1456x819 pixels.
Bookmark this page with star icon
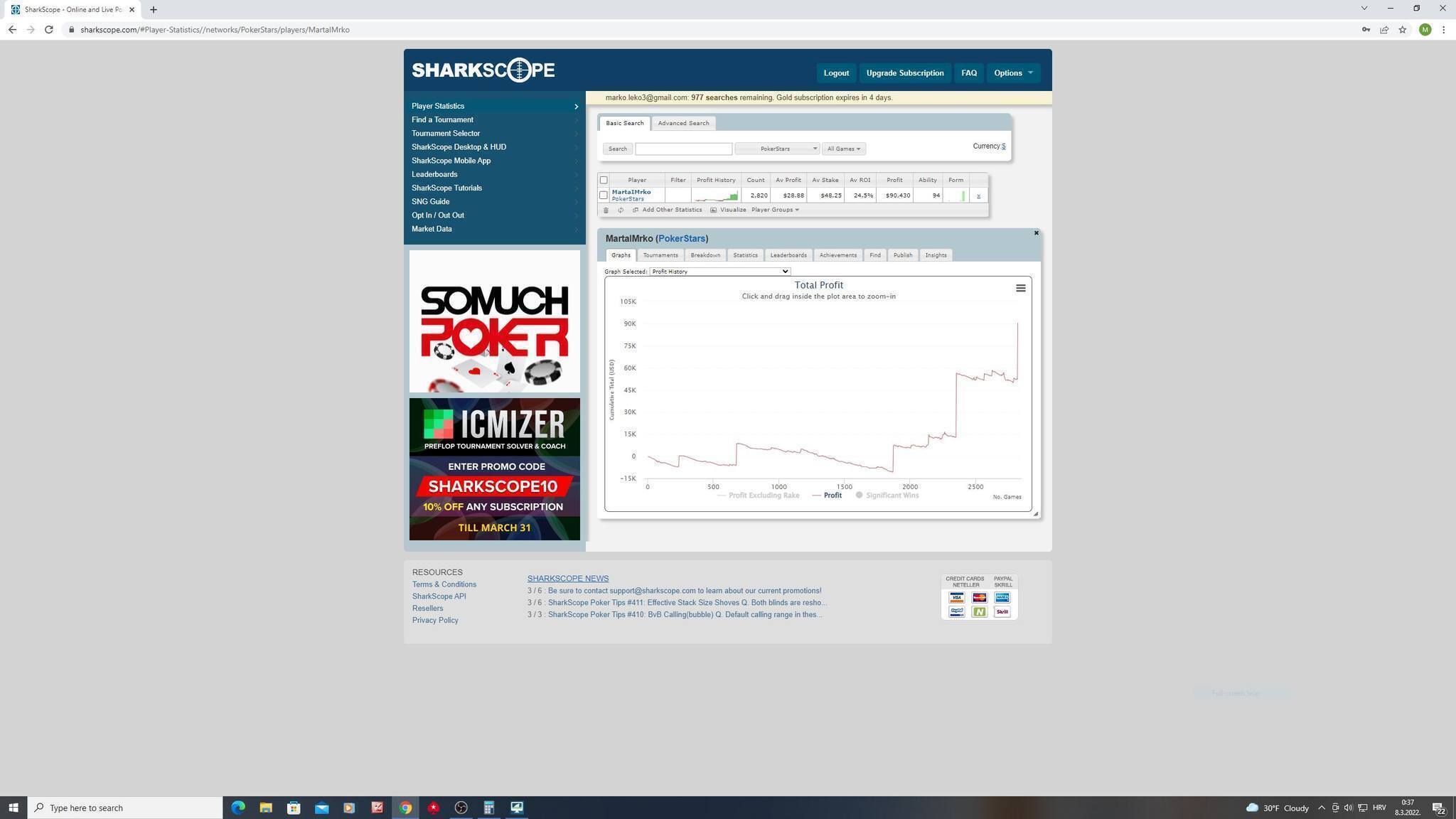pos(1402,30)
